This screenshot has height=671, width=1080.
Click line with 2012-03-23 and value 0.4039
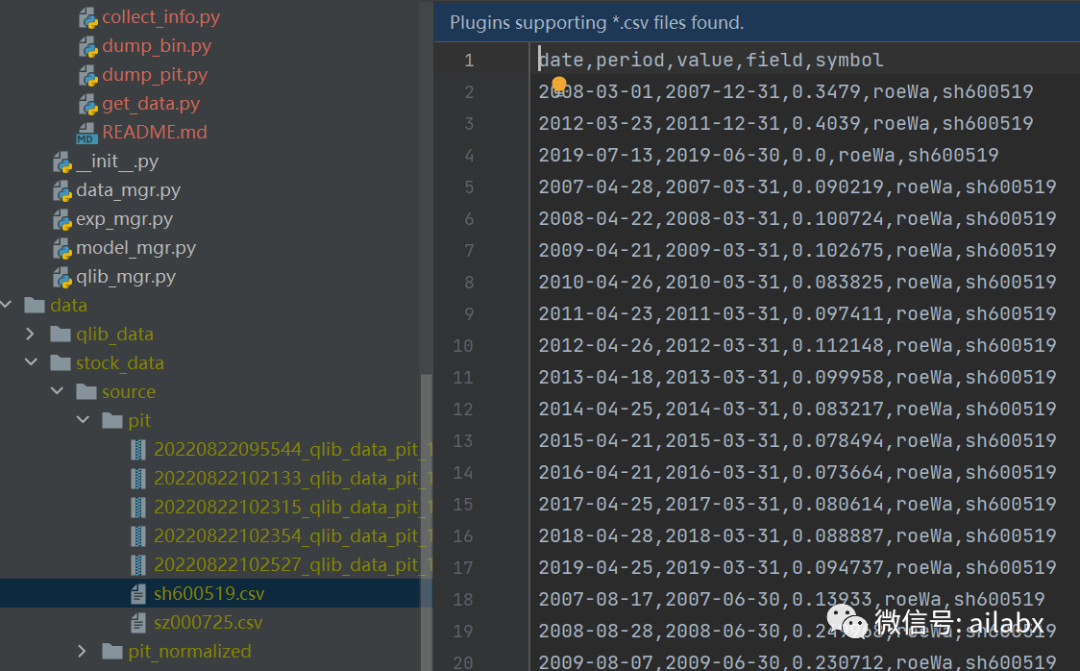[785, 123]
